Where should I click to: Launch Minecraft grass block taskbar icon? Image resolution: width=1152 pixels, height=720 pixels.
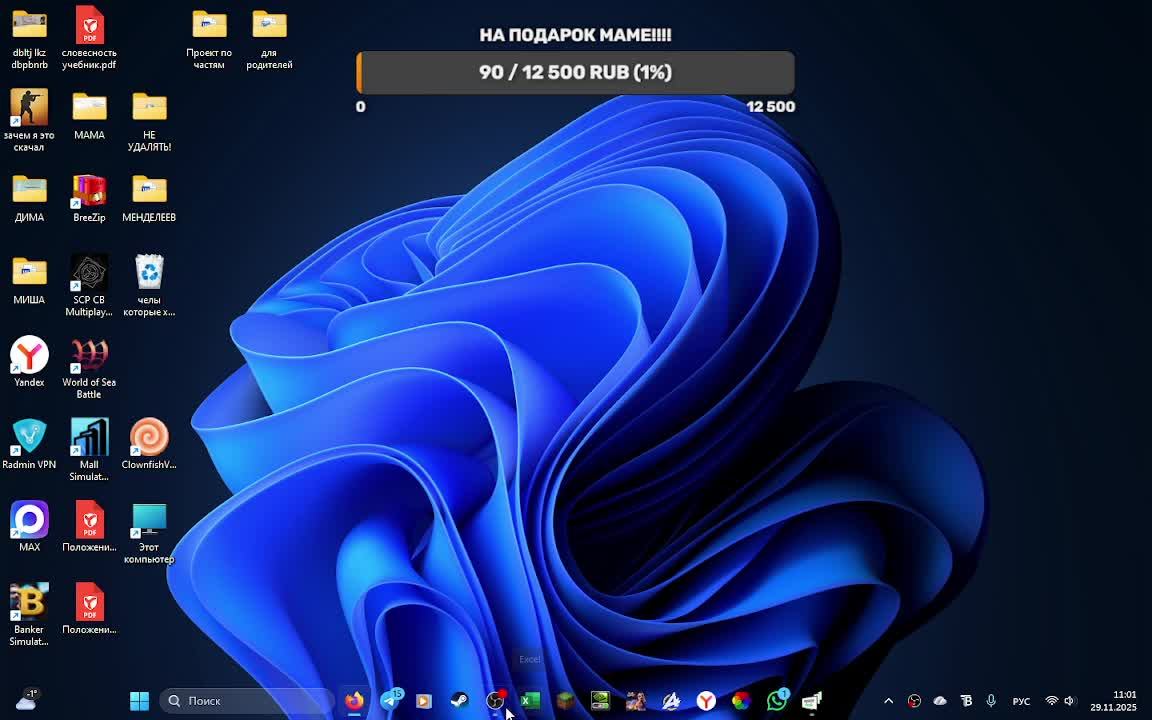565,701
